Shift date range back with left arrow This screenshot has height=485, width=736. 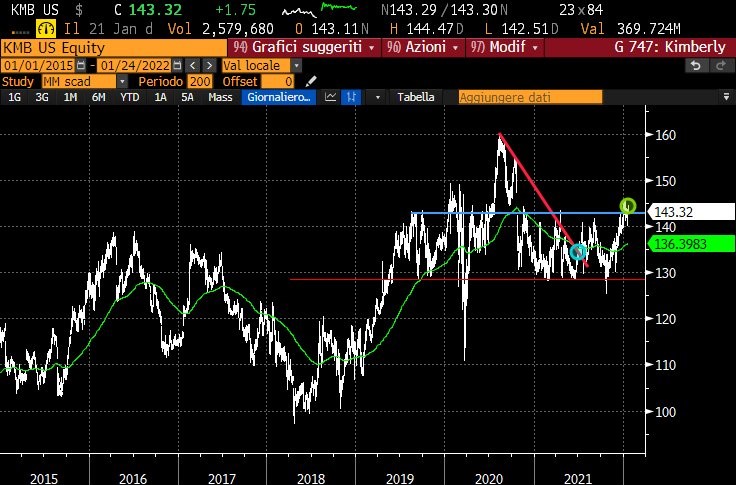pos(192,65)
